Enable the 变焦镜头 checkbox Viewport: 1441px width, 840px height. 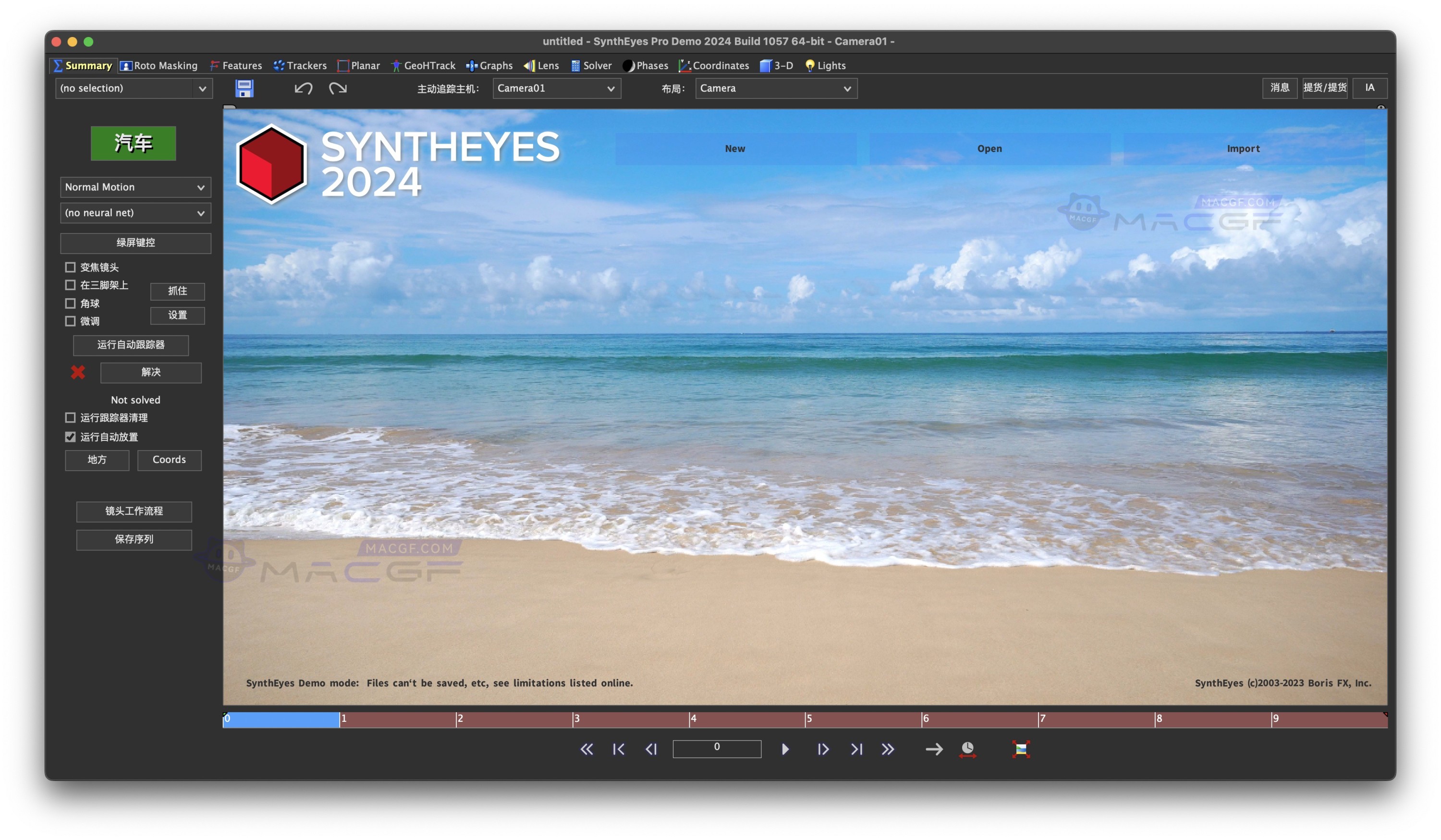[70, 267]
